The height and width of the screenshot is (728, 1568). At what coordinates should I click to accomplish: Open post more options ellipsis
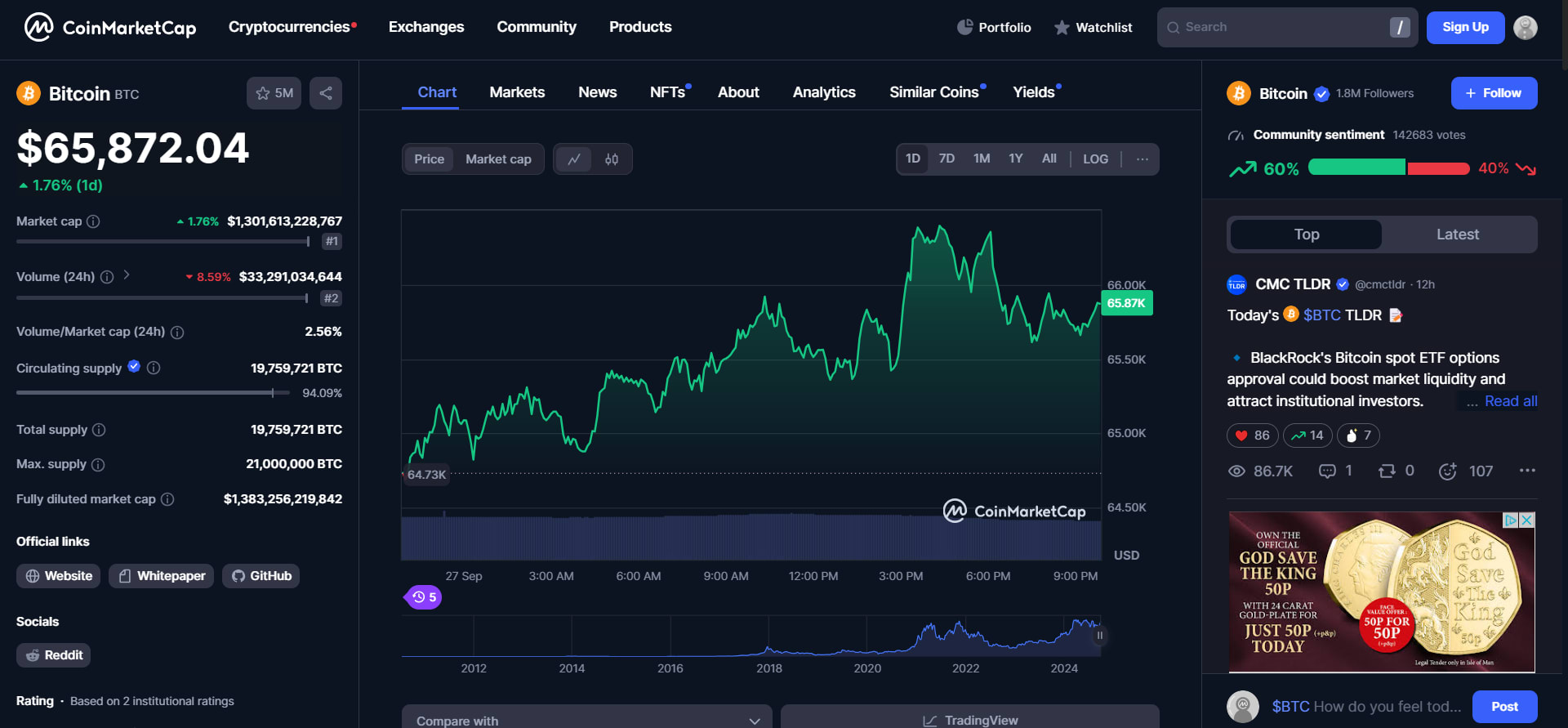1527,471
